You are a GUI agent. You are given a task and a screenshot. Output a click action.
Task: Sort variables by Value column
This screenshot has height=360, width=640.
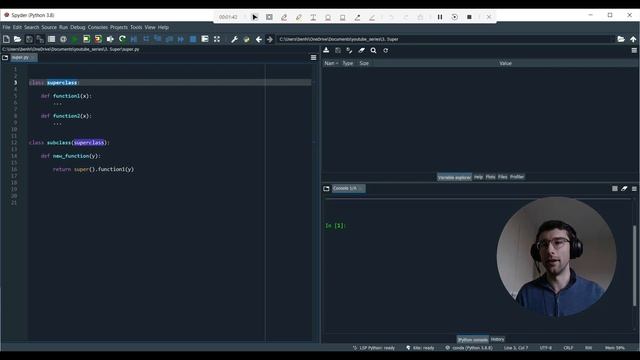pos(505,63)
